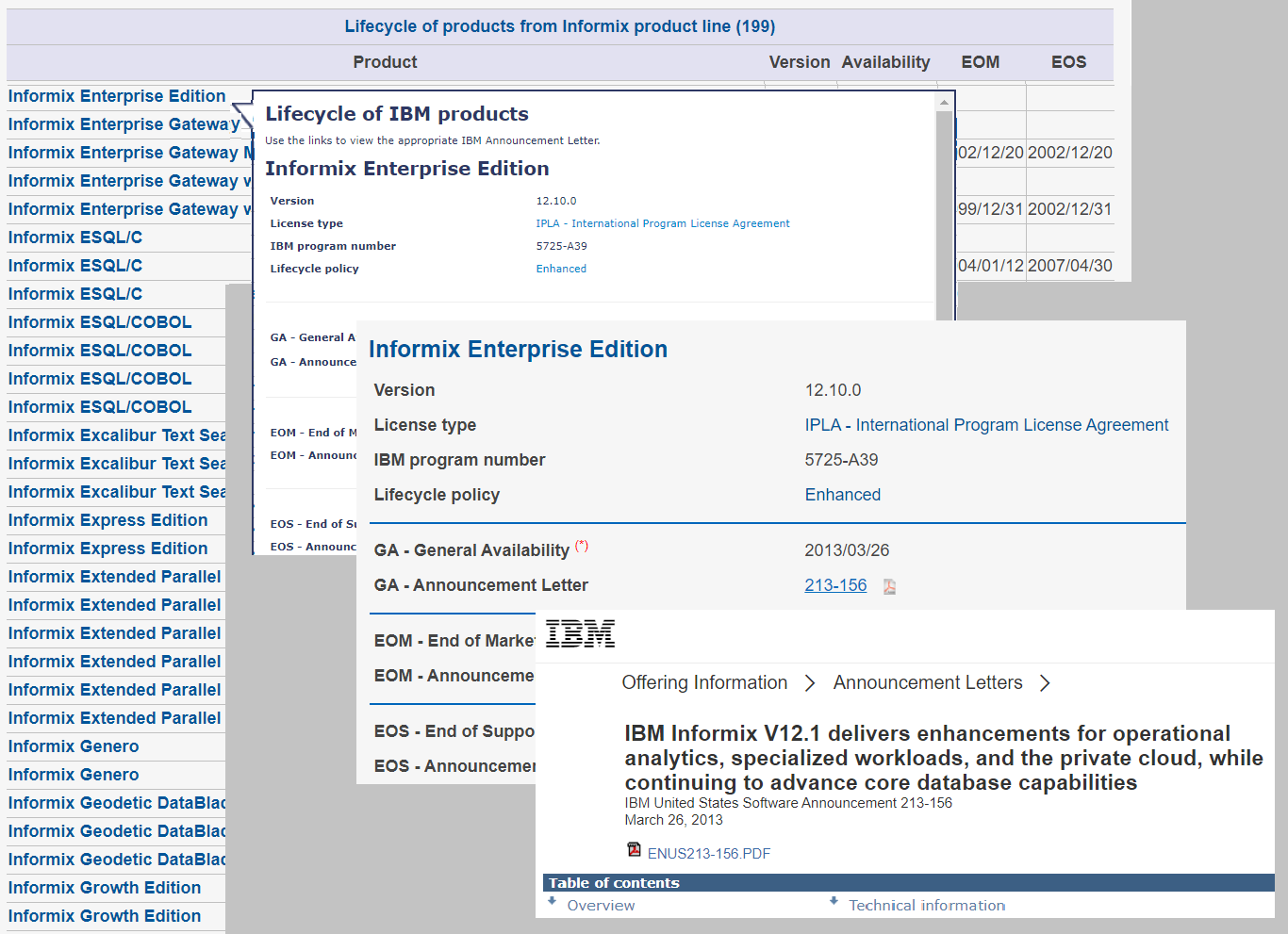Click the PDF icon before ENUS213-156.PDF

635,850
